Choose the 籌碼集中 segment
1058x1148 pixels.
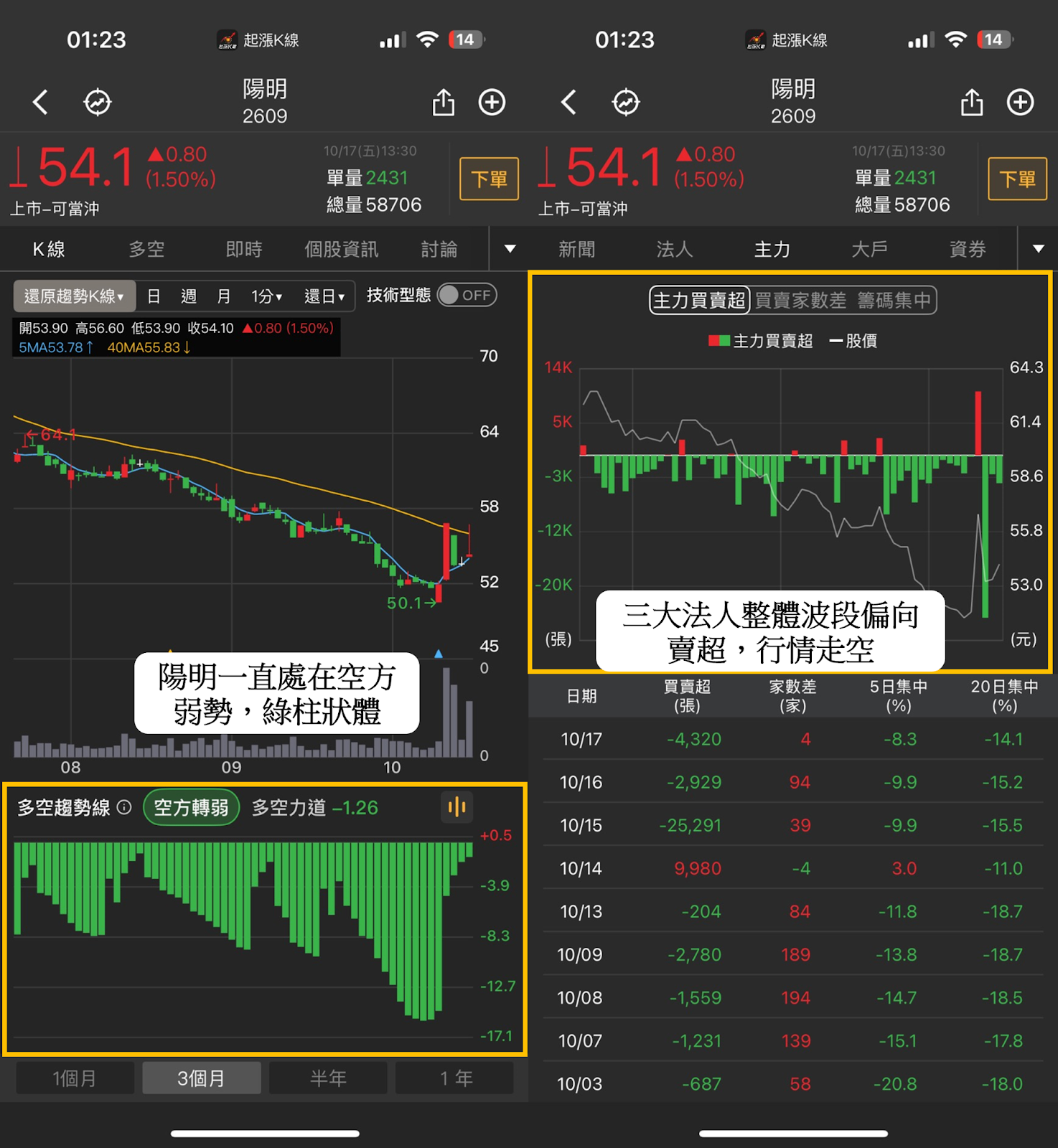pyautogui.click(x=894, y=300)
